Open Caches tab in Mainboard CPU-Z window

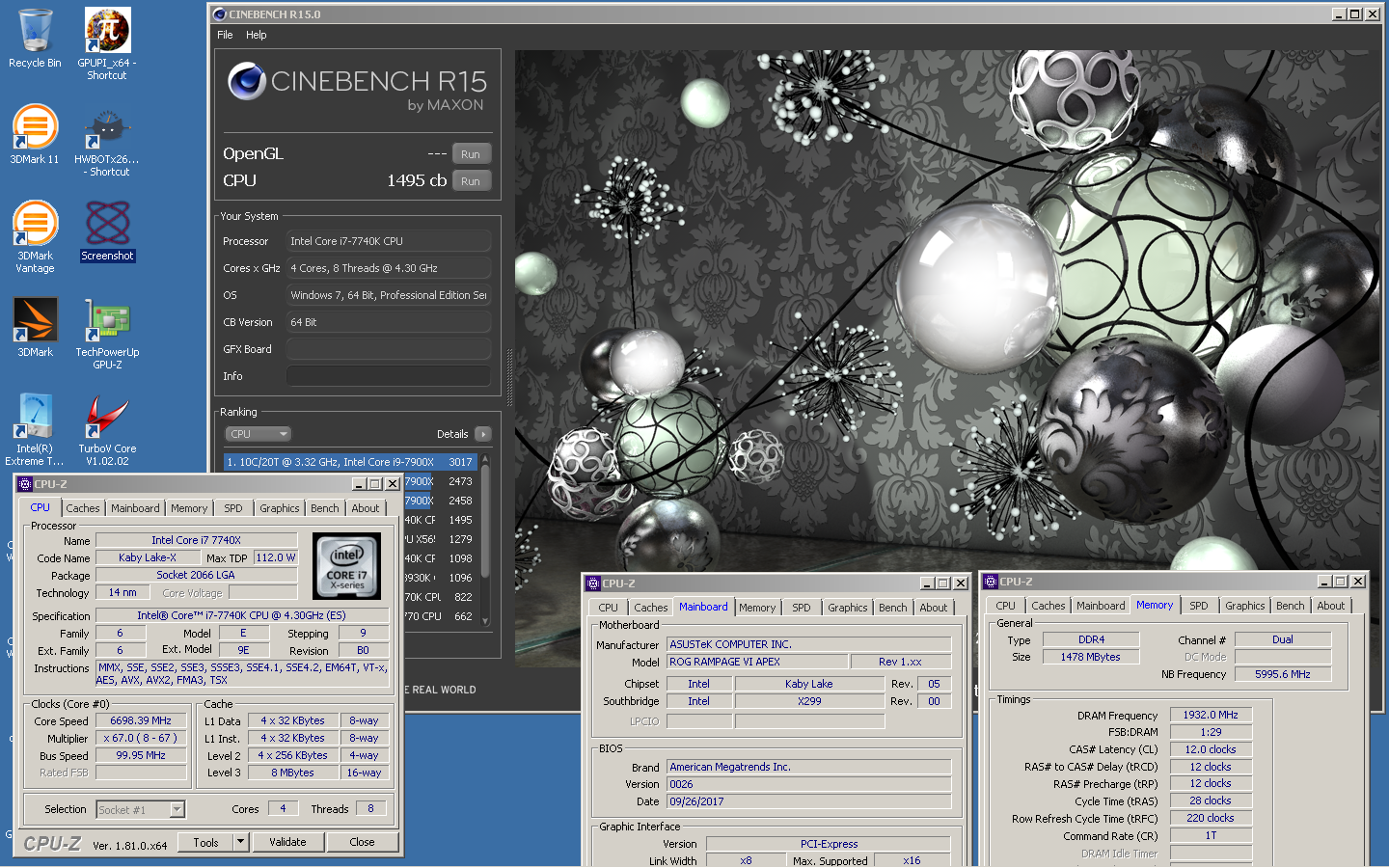point(651,608)
